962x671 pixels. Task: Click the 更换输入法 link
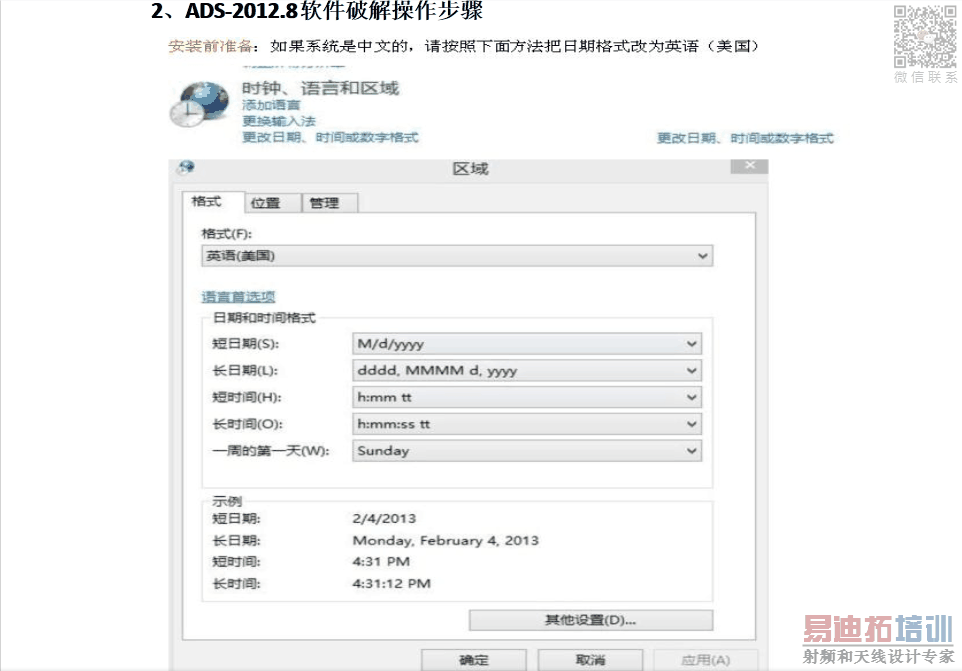[279, 121]
